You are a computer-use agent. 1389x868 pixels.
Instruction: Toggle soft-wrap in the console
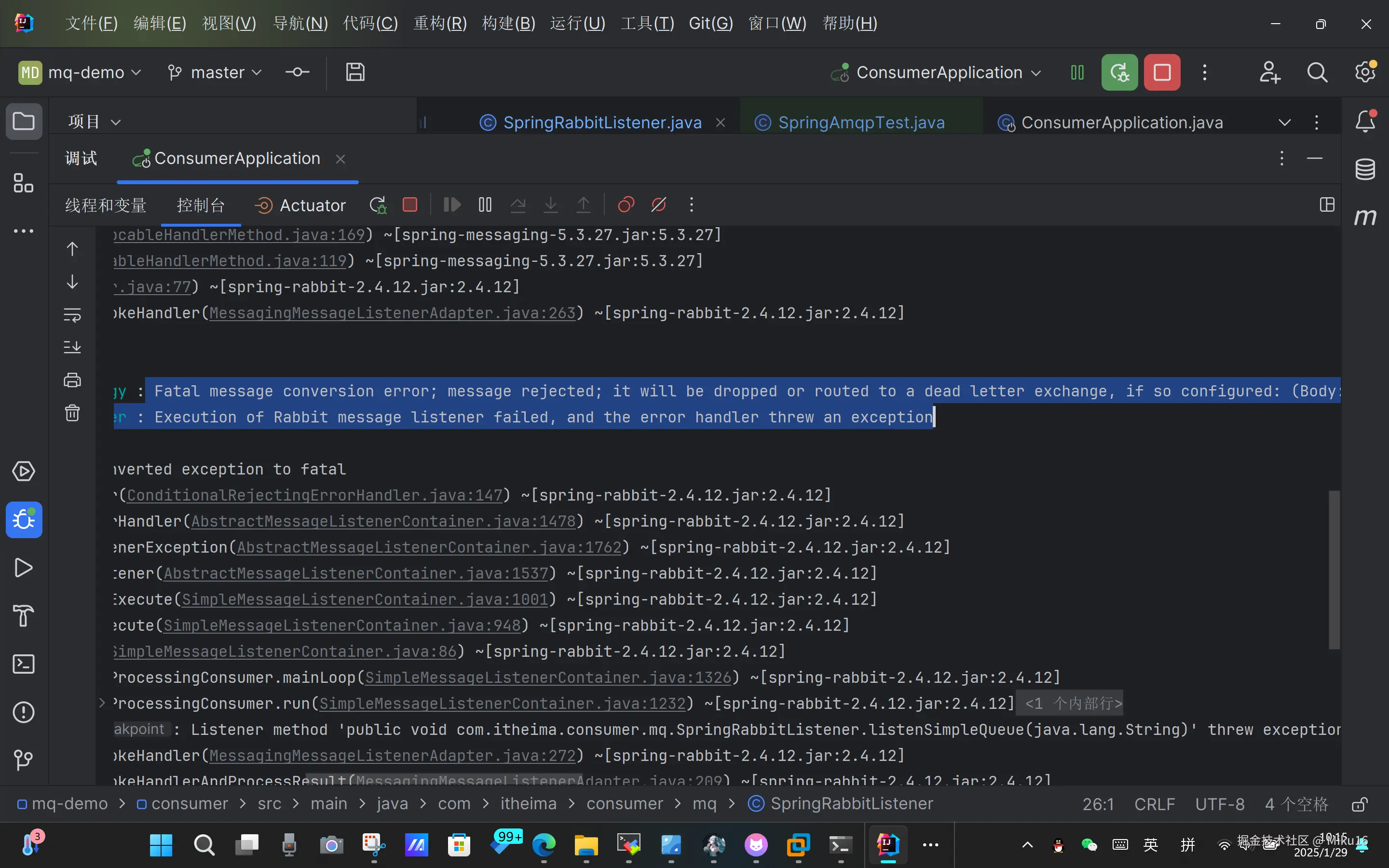pos(72,314)
